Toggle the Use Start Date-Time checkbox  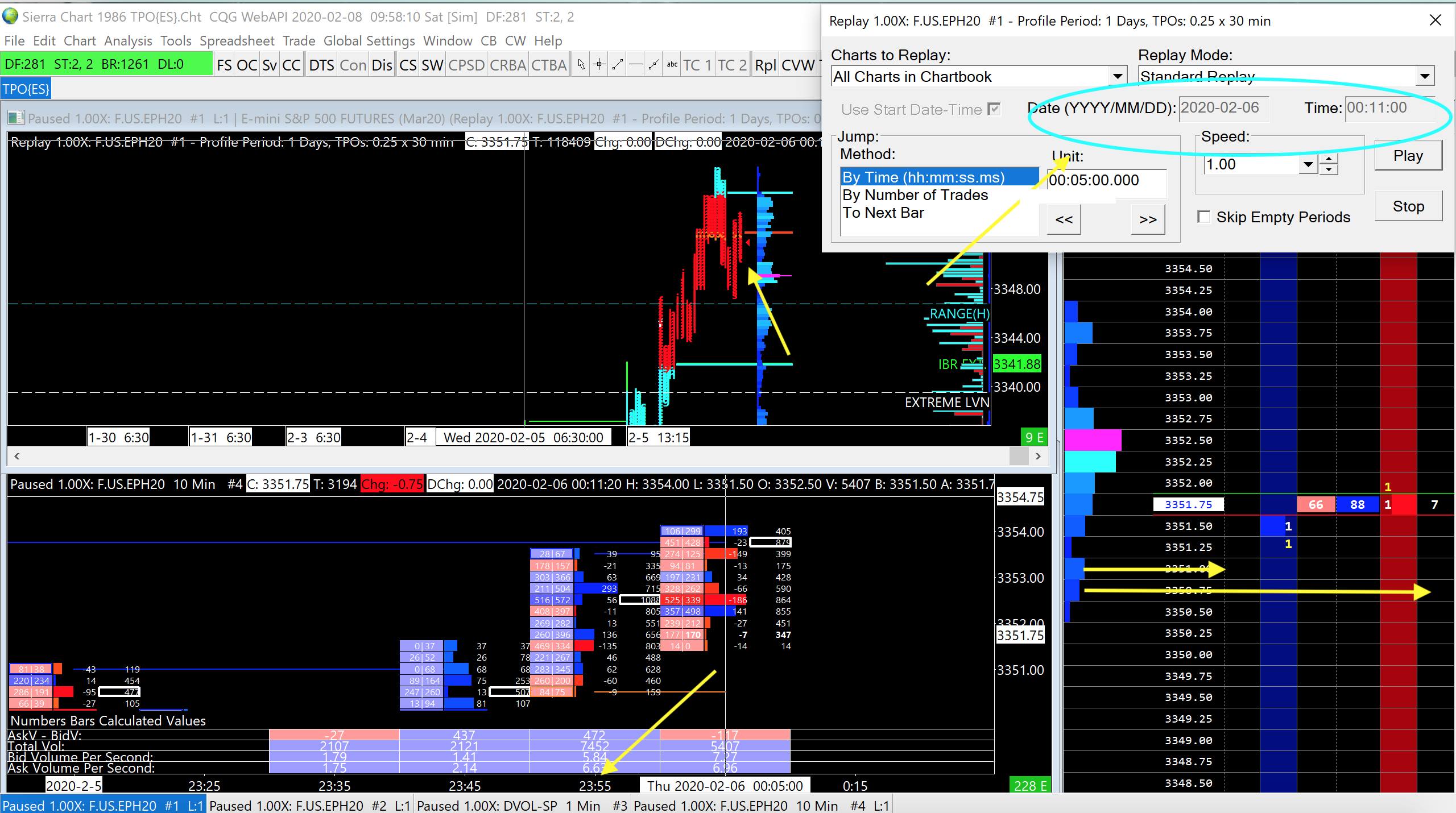click(994, 109)
